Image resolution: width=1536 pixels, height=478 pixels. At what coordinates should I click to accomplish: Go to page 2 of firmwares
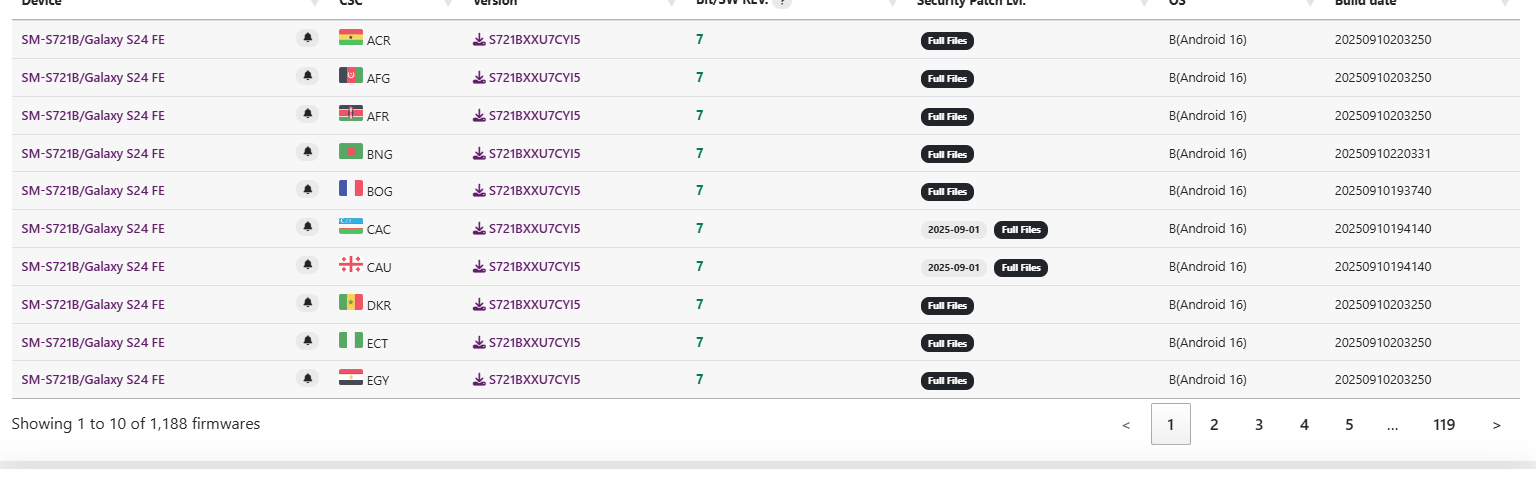coord(1214,425)
